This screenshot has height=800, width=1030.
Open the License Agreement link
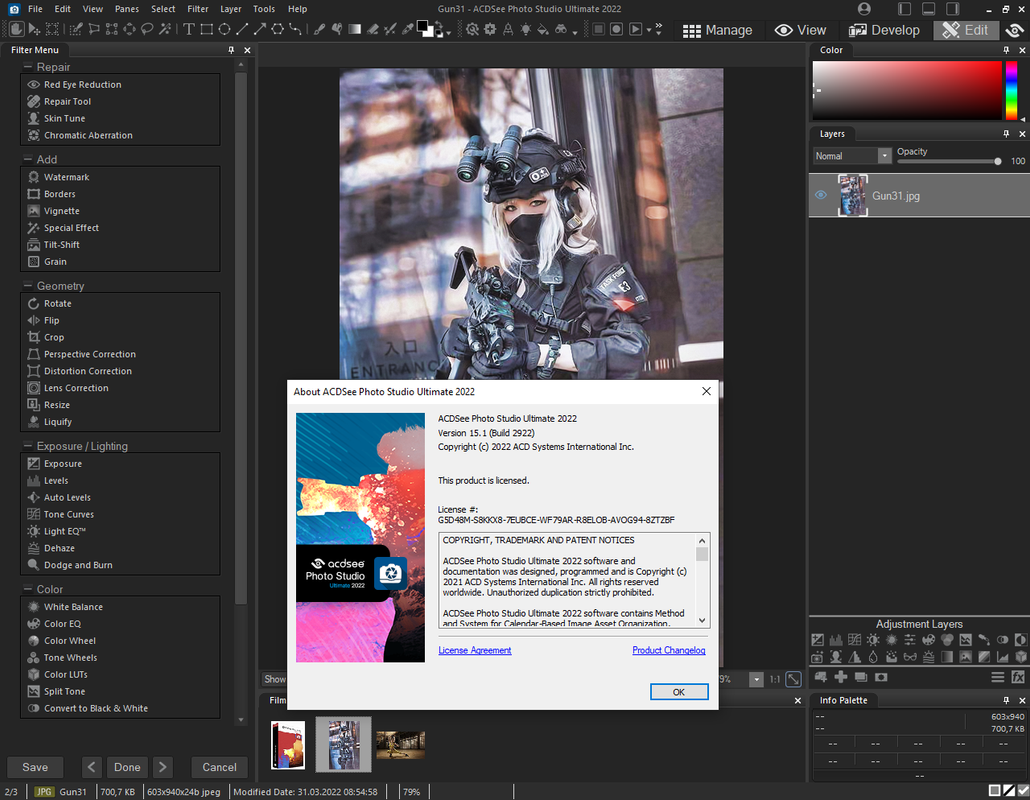point(475,651)
